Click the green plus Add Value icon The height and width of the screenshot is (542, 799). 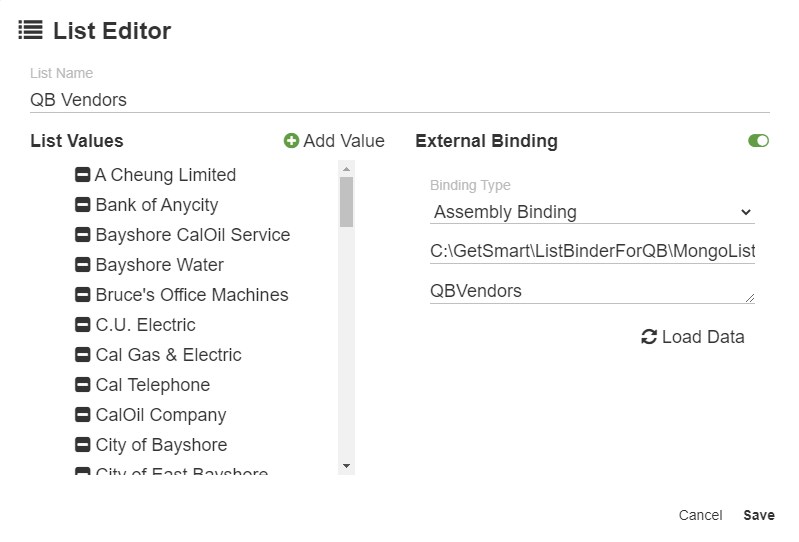291,141
